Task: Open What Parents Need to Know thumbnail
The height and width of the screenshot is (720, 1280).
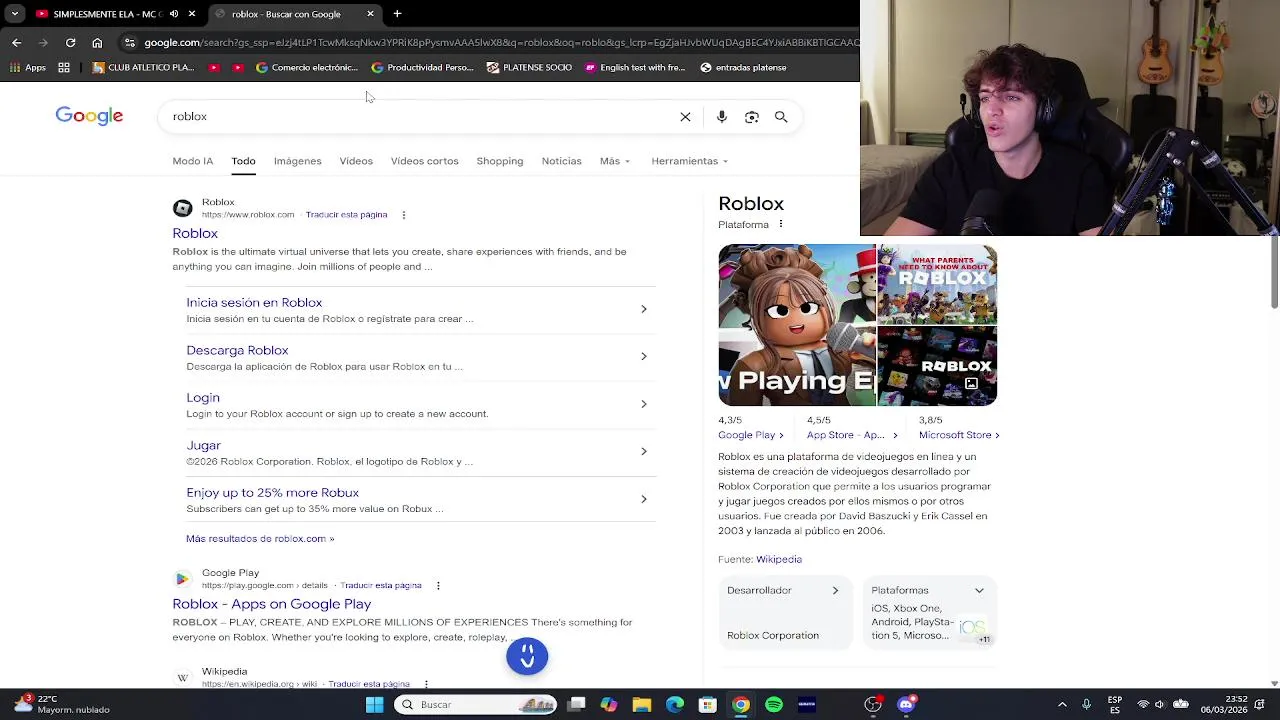Action: (938, 284)
